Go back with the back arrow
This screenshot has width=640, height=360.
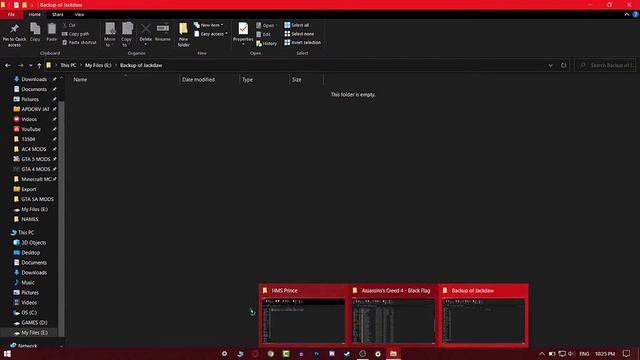8,65
